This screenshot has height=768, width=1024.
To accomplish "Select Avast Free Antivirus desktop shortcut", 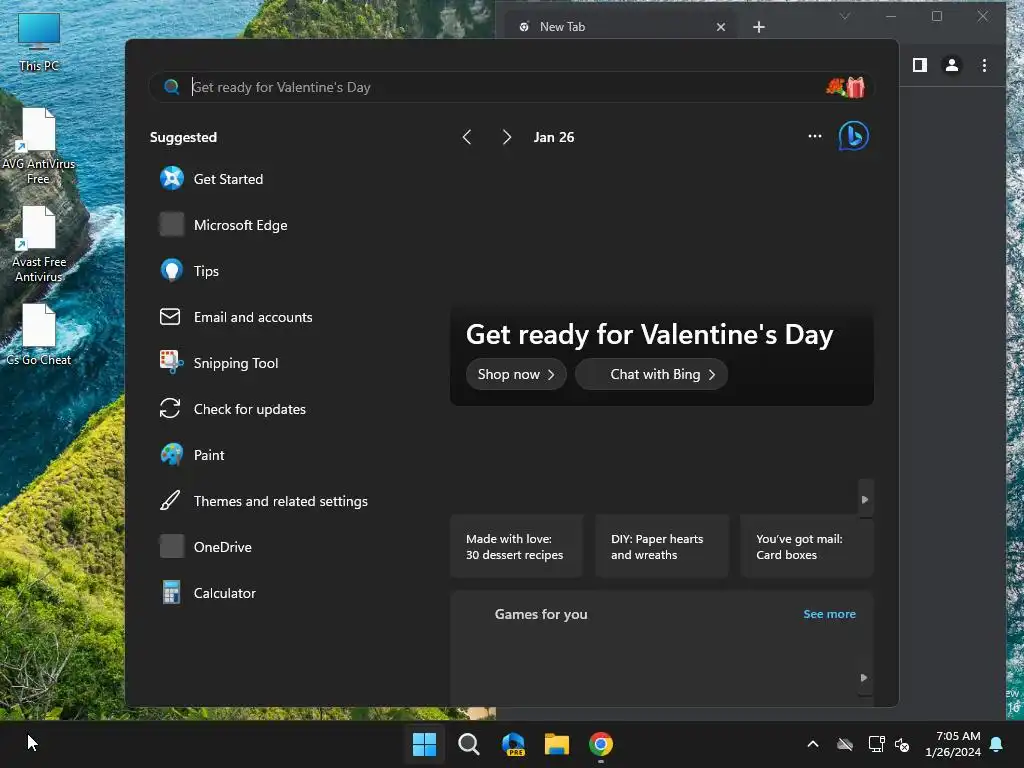I will [39, 244].
